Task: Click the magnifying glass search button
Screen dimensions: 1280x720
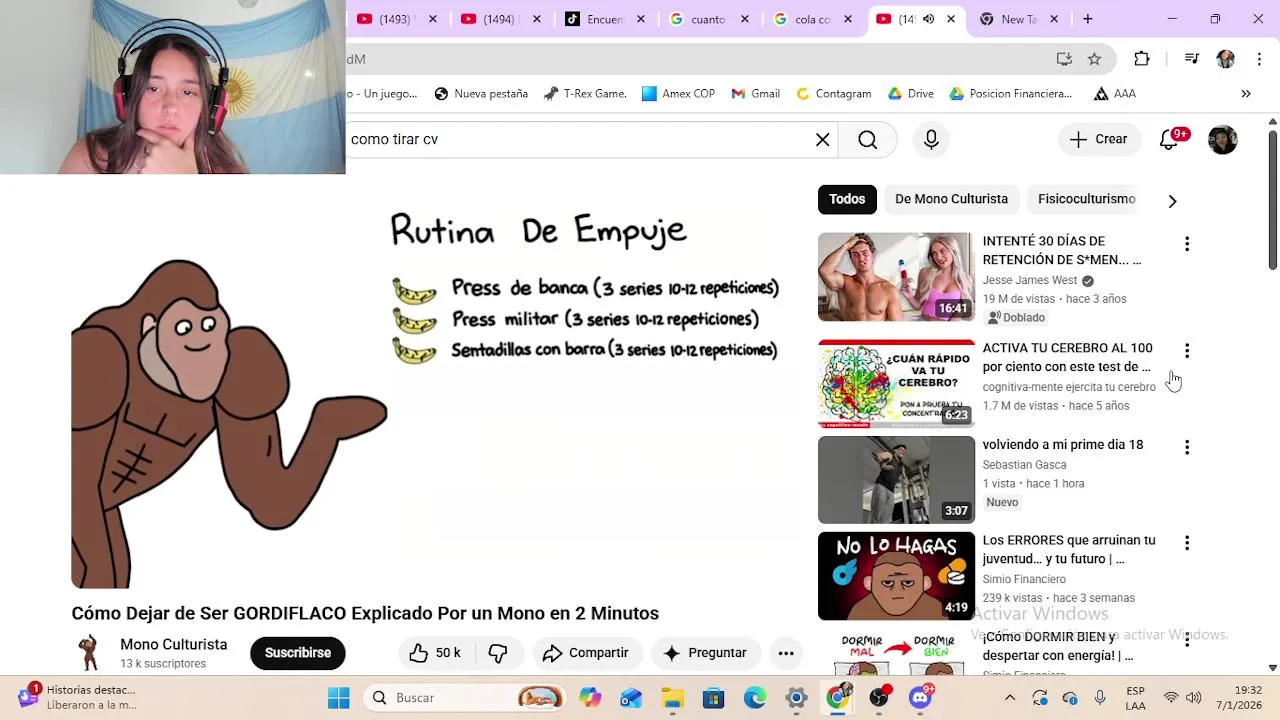Action: point(868,140)
